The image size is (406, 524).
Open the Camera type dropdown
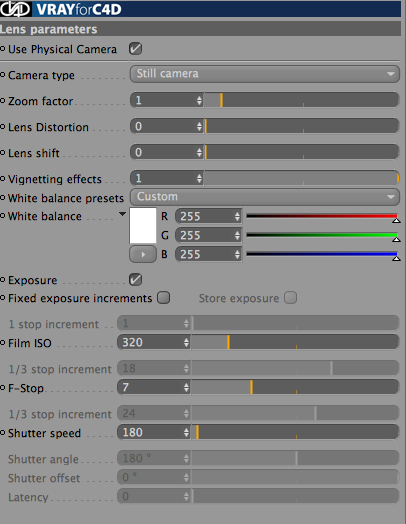pyautogui.click(x=265, y=74)
